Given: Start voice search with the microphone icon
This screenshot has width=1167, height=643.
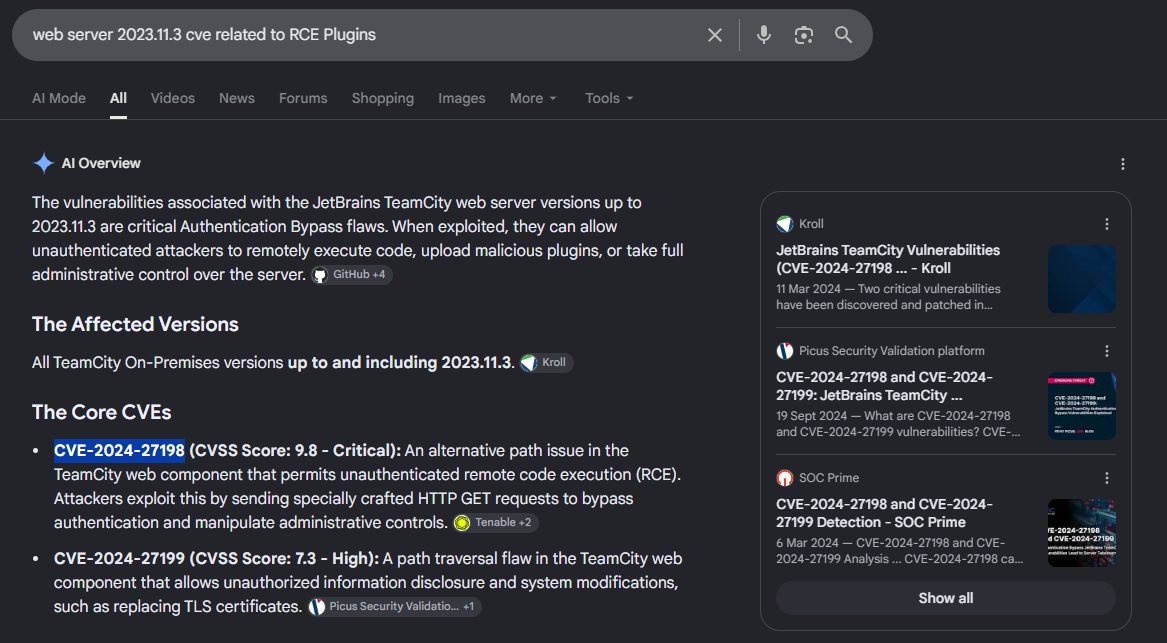Looking at the screenshot, I should point(764,35).
